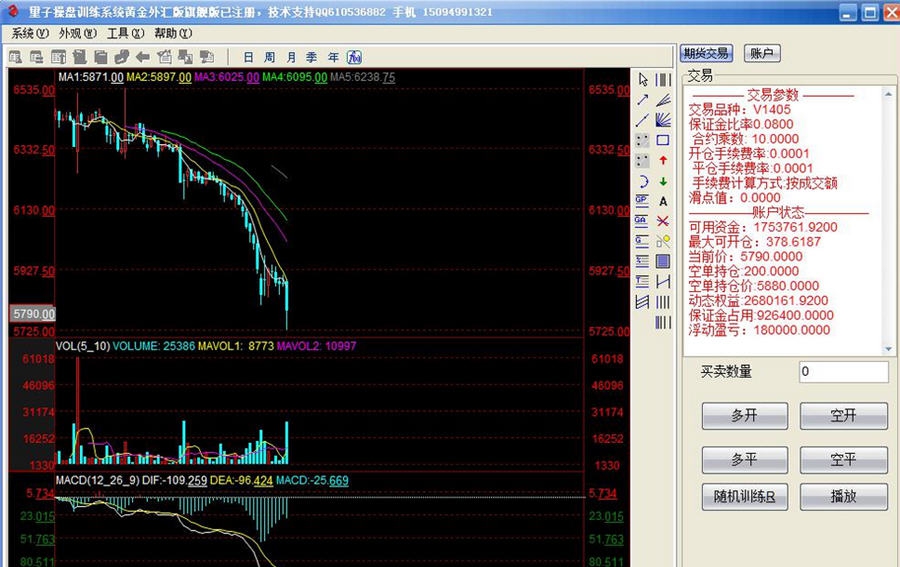Click the MAVOL2: 10997 label

click(x=316, y=346)
